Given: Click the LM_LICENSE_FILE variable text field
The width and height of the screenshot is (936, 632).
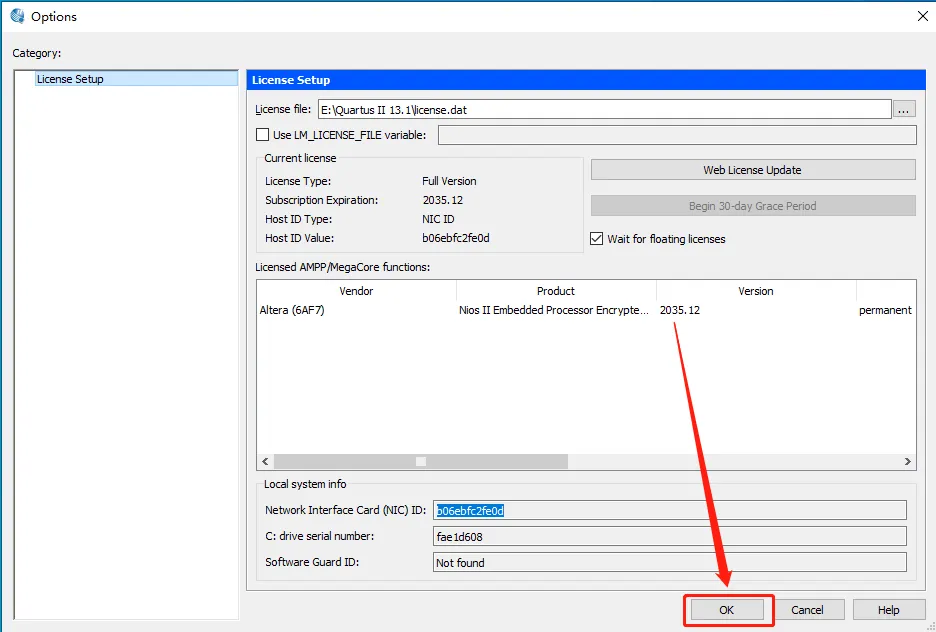Looking at the screenshot, I should [x=677, y=135].
